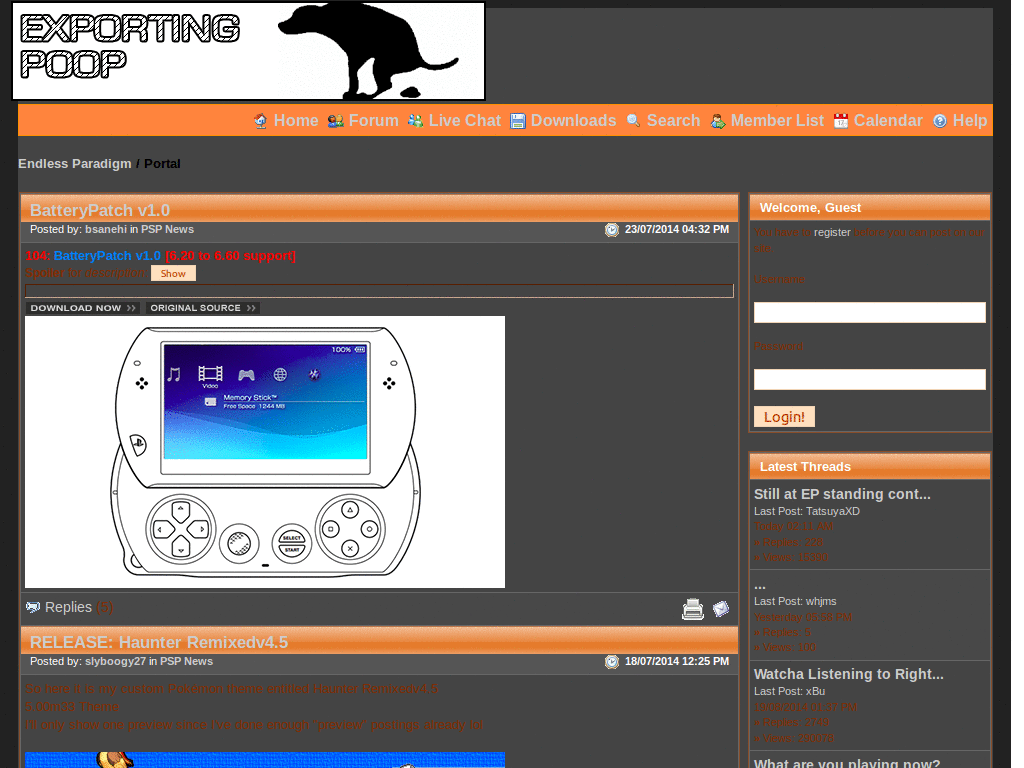Click the 'Welcome, Guest' panel header
The image size is (1024, 768).
pos(870,208)
